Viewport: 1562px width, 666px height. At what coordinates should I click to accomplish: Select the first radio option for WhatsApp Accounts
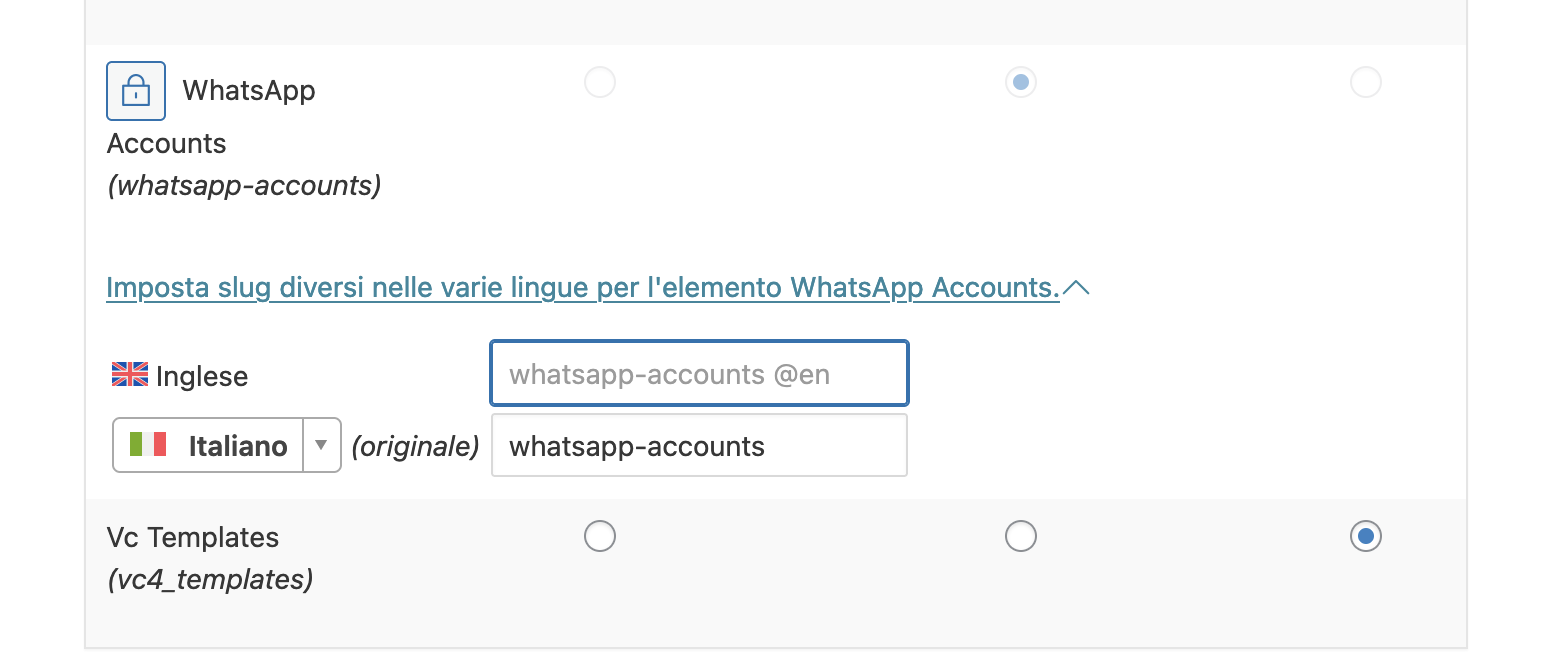click(600, 82)
